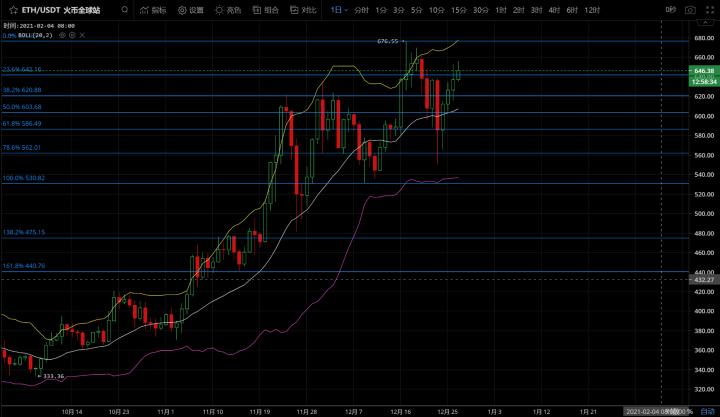The height and width of the screenshot is (417, 720).
Task: Expand the 1日 interval dropdown
Action: pyautogui.click(x=339, y=10)
